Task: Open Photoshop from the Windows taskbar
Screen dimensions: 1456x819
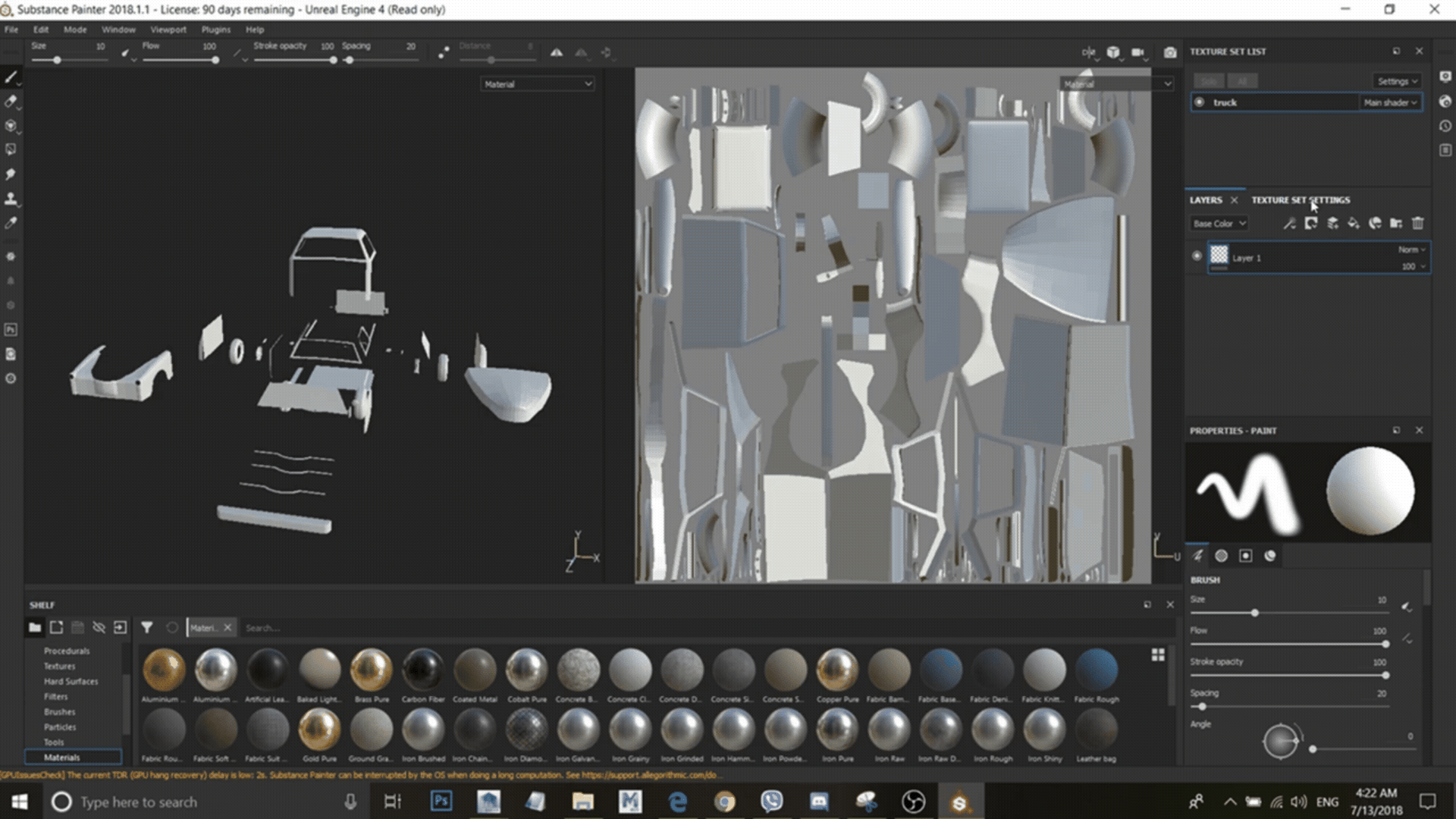Action: (441, 802)
